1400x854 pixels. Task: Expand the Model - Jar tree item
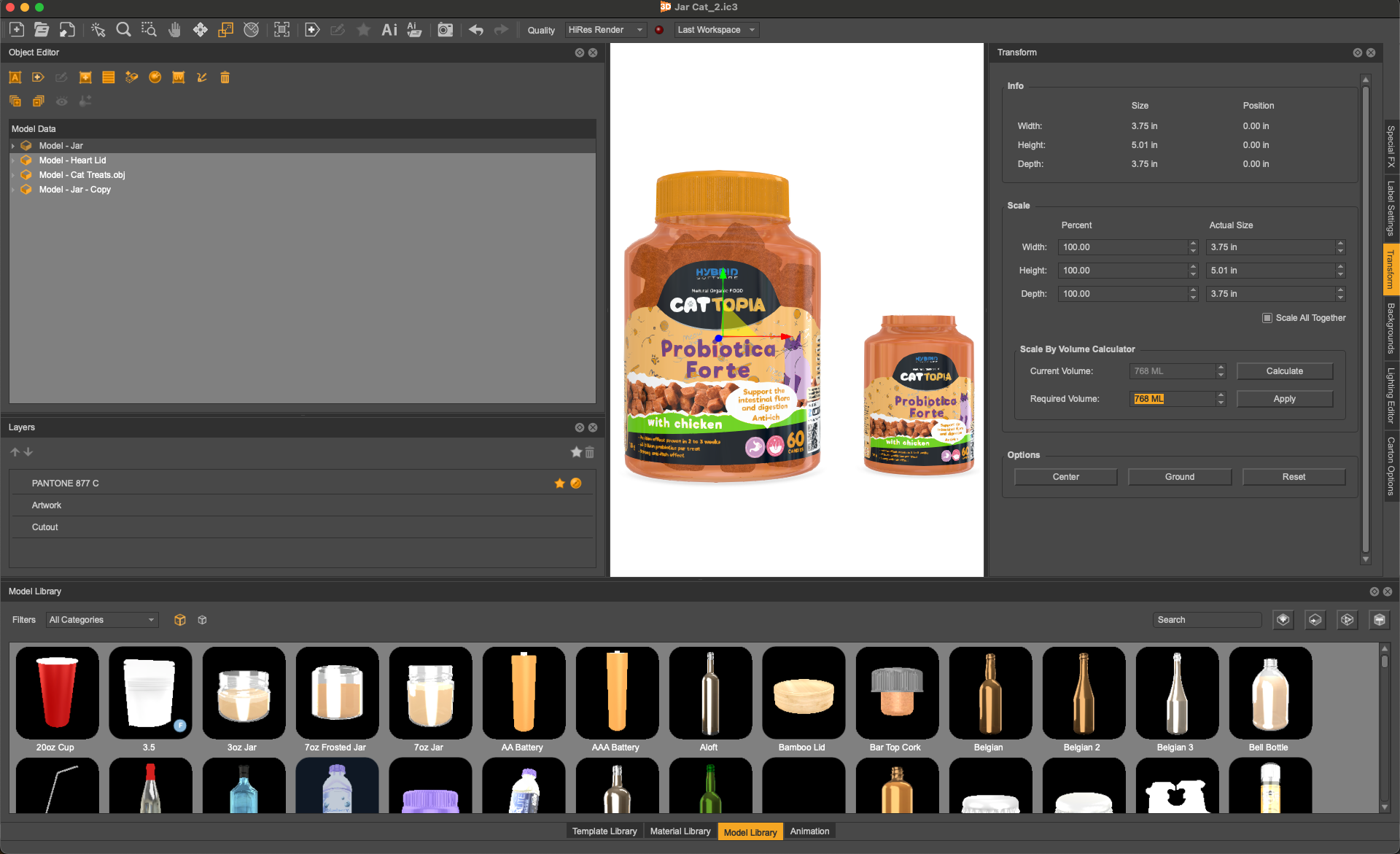(13, 146)
